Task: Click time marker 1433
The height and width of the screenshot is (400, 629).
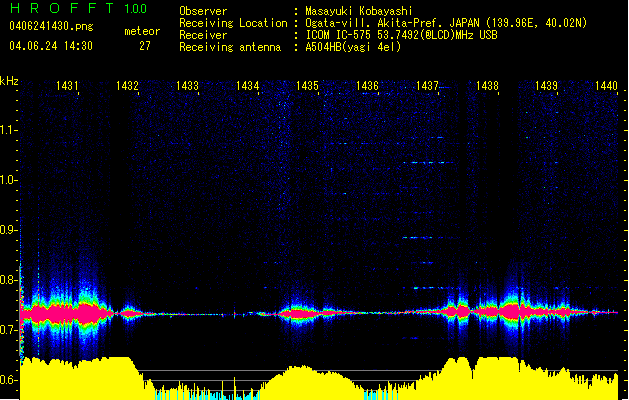Action: coord(187,86)
